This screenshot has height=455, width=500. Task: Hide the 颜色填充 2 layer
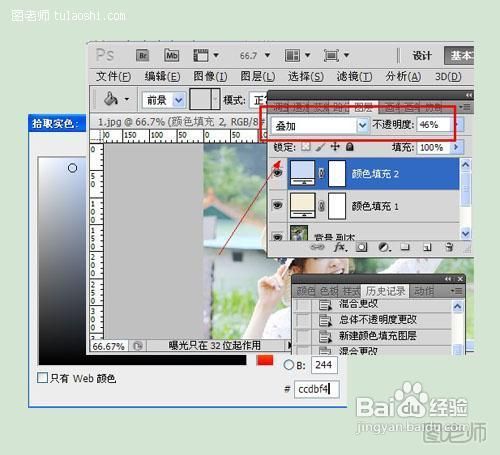(x=277, y=173)
